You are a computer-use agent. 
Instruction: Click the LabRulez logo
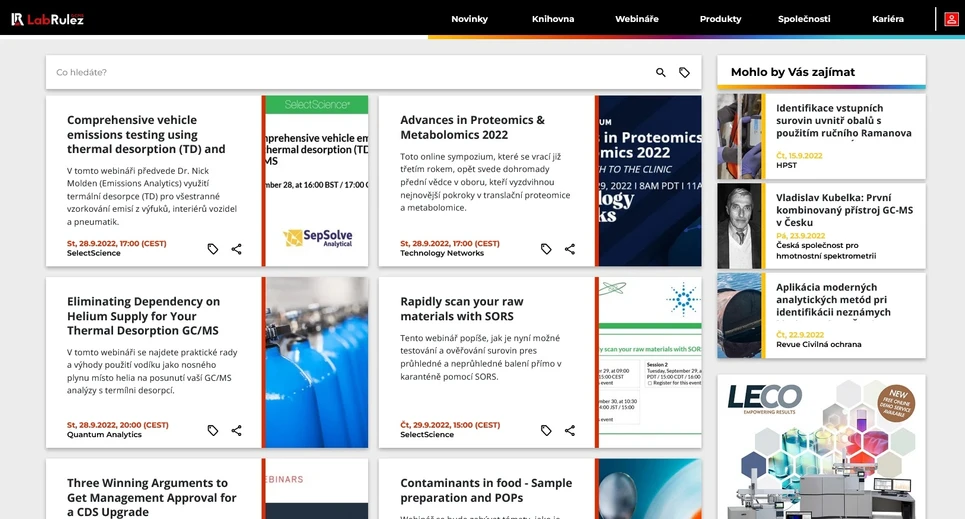[x=47, y=19]
